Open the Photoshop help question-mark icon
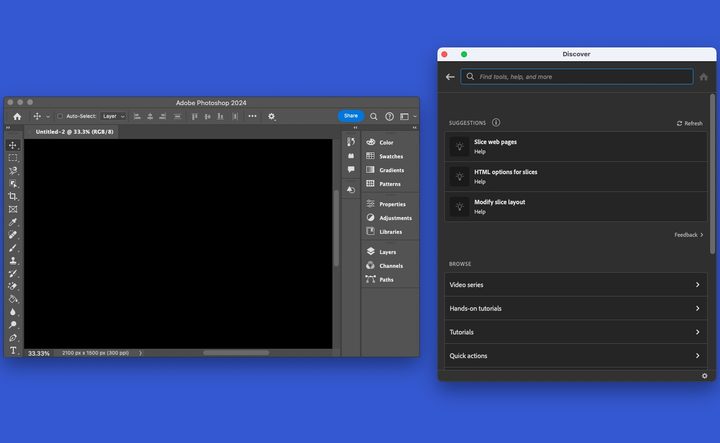This screenshot has height=443, width=720. tap(389, 117)
